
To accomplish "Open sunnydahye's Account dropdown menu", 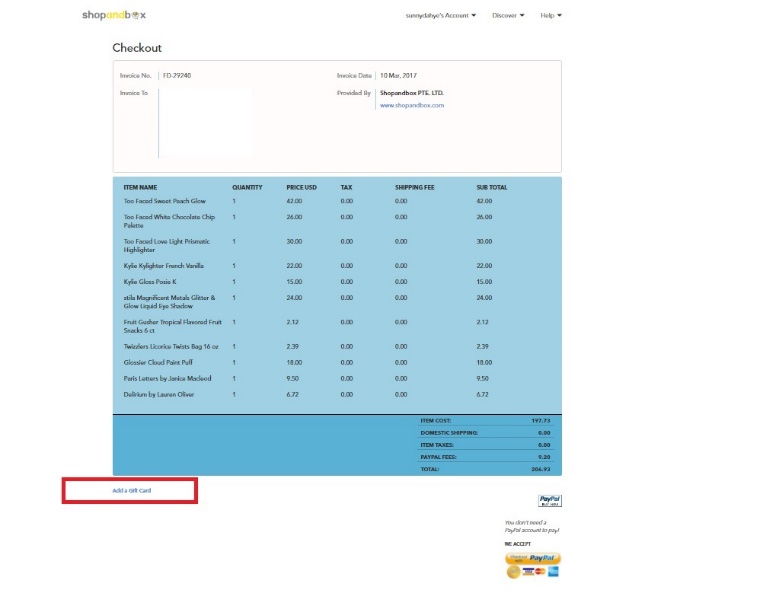I will (441, 16).
